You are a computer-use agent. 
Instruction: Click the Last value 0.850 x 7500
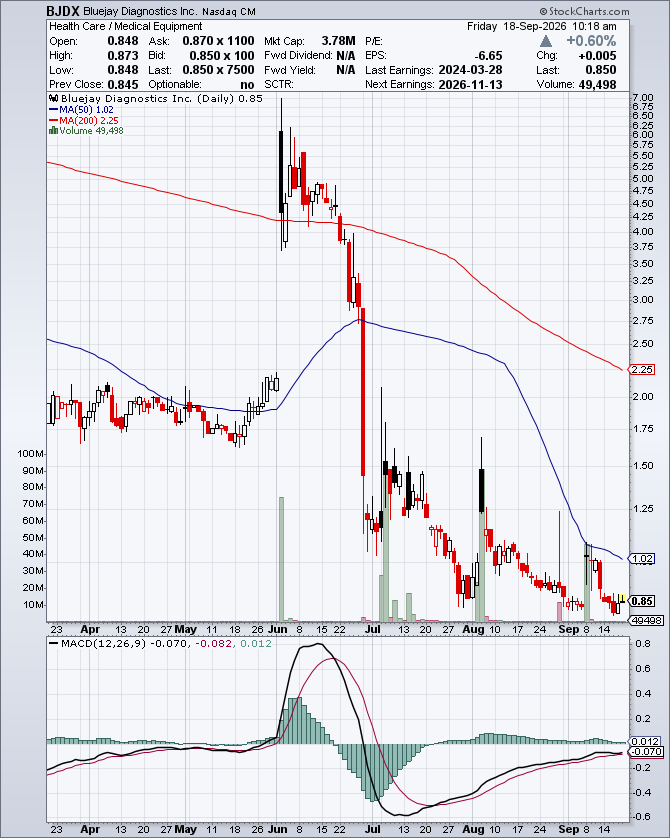(219, 70)
